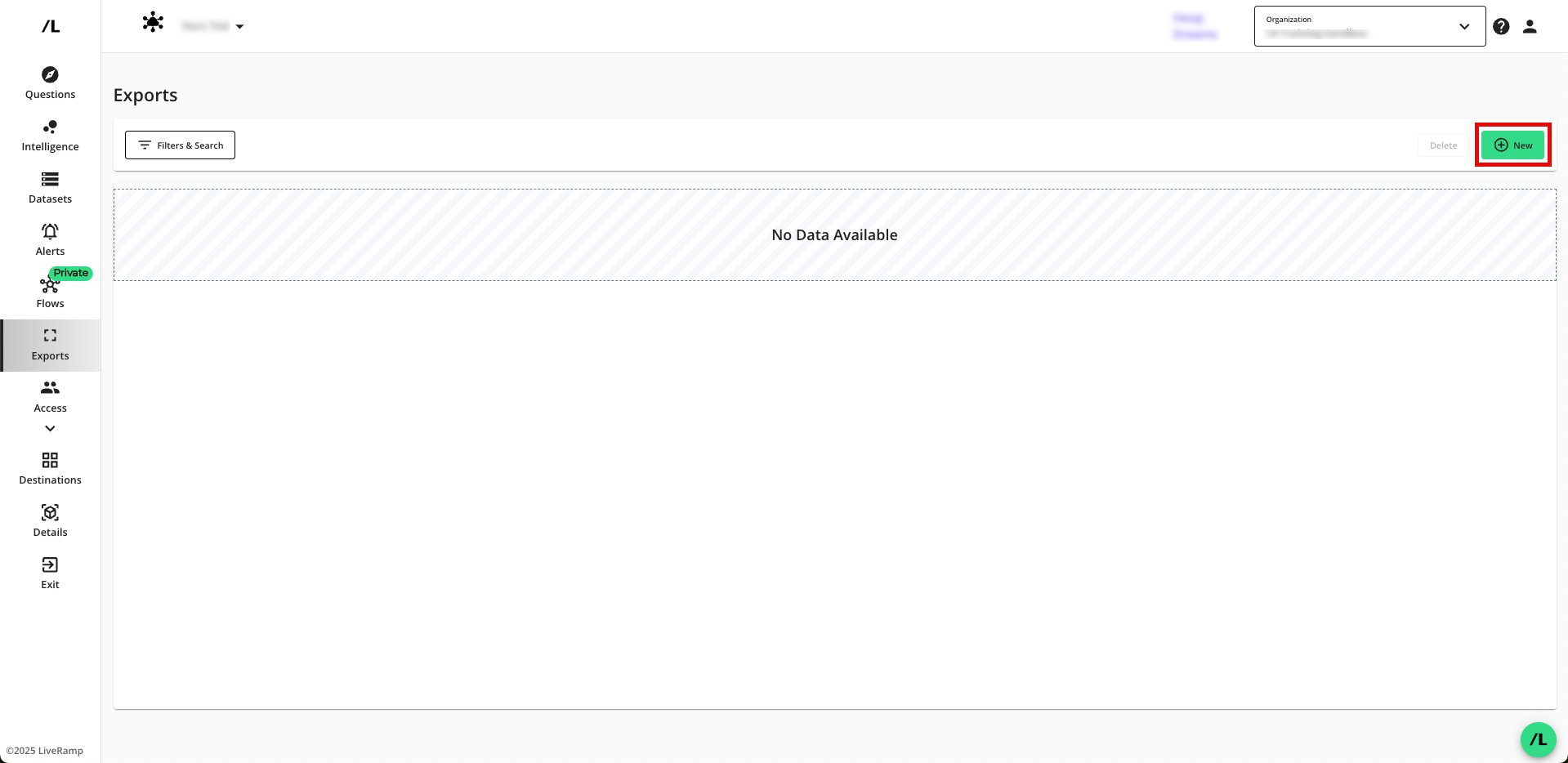Navigate to Flows in the sidebar
The width and height of the screenshot is (1568, 763).
tap(50, 292)
